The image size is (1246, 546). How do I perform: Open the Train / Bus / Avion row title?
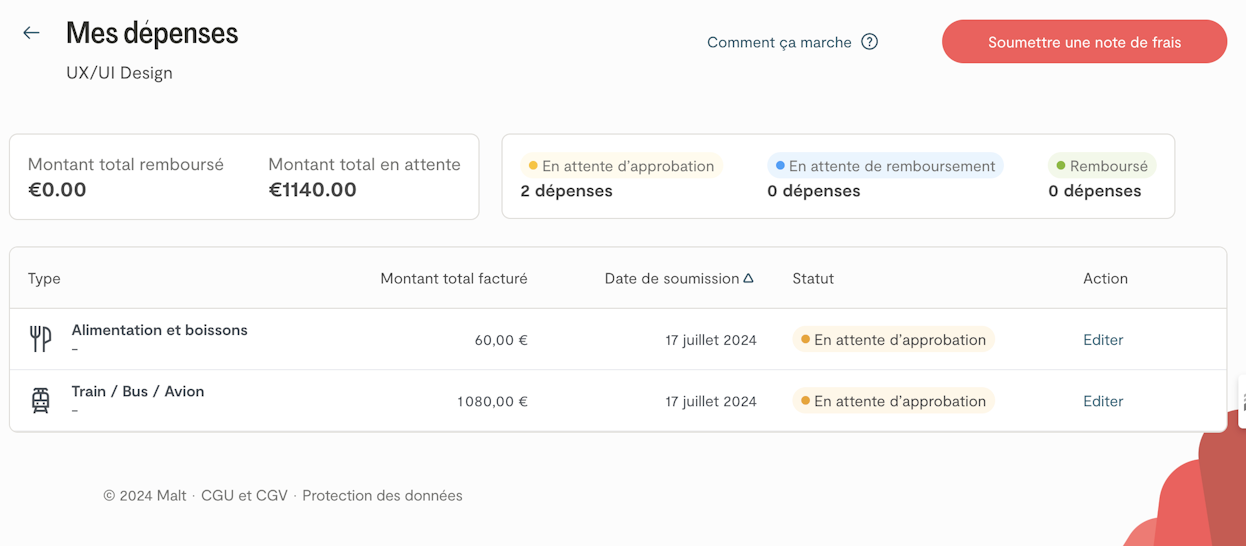[138, 391]
